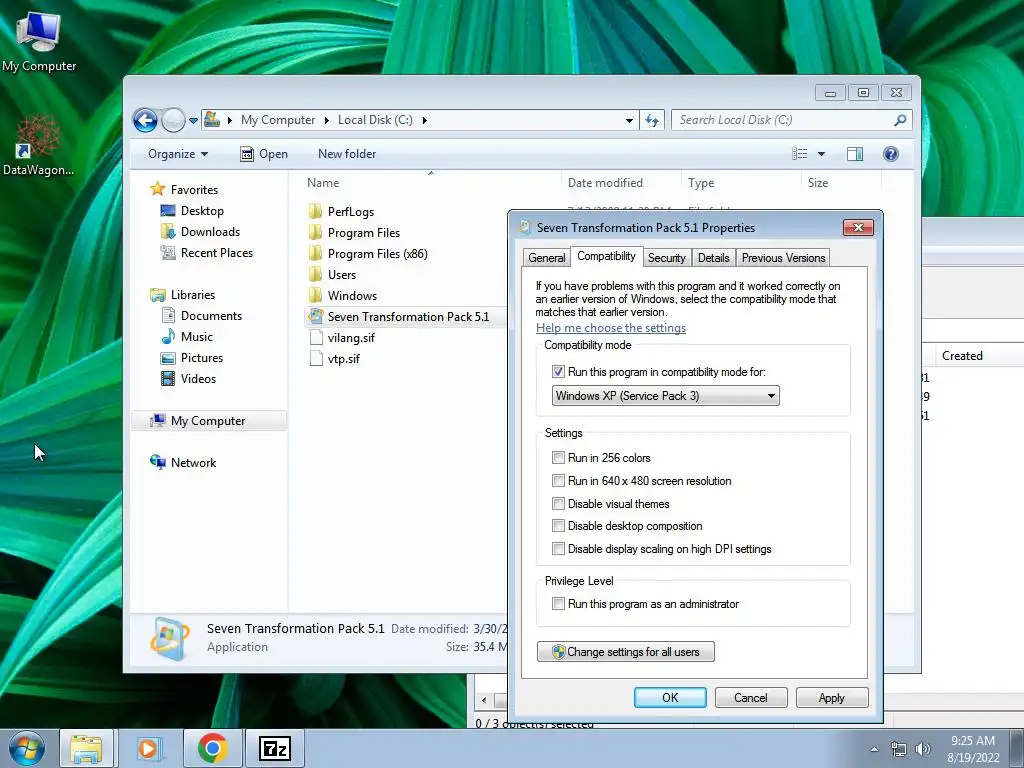Click the Forward navigation arrow in Explorer
This screenshot has height=768, width=1024.
(x=173, y=120)
